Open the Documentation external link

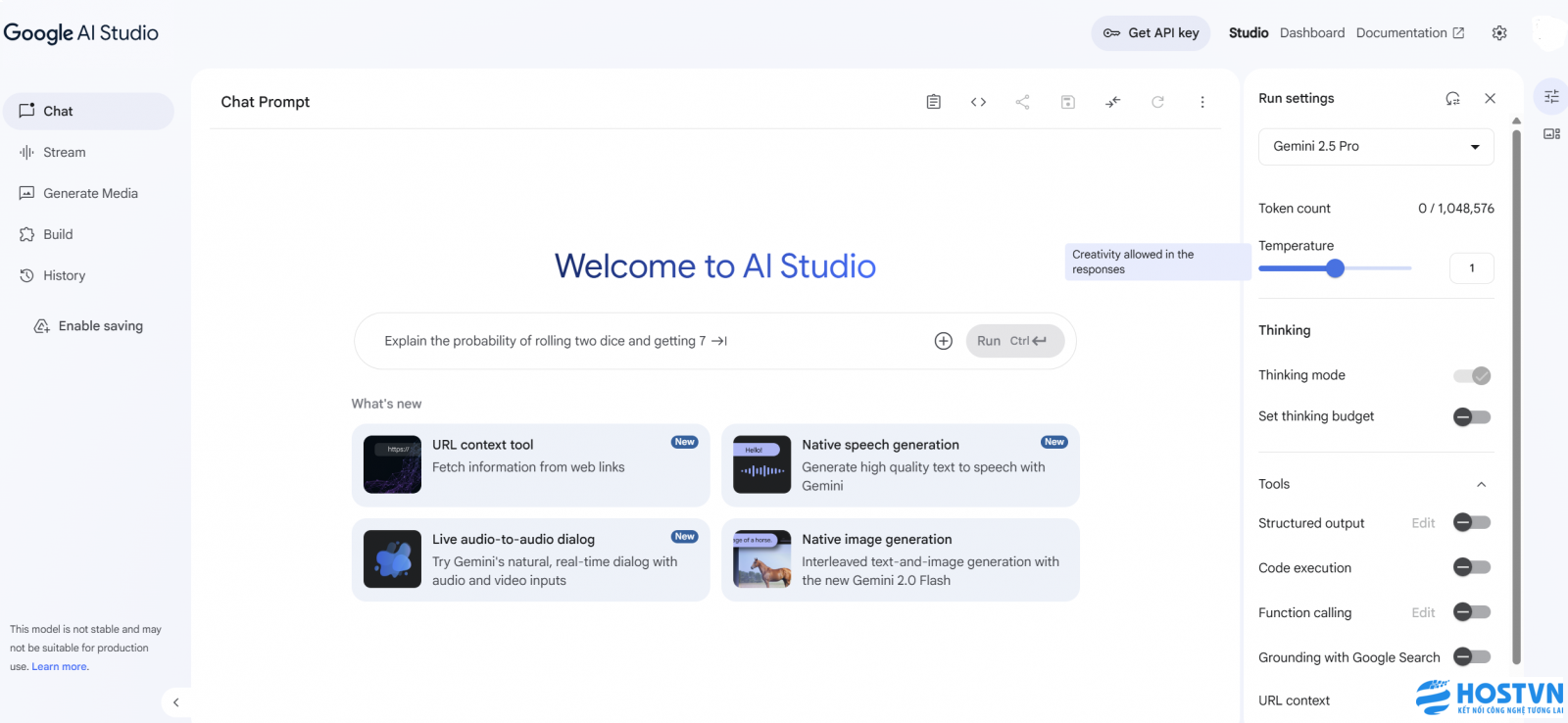tap(1410, 33)
